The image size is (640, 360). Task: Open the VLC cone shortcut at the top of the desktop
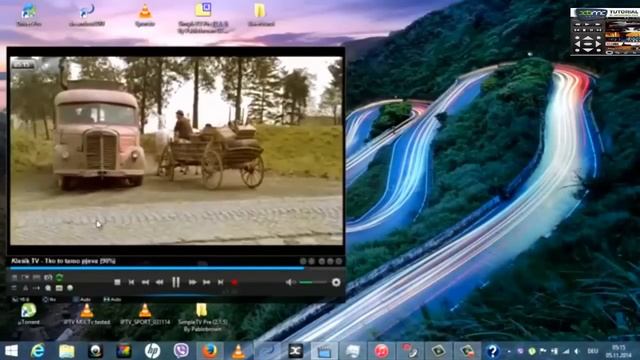pyautogui.click(x=145, y=15)
